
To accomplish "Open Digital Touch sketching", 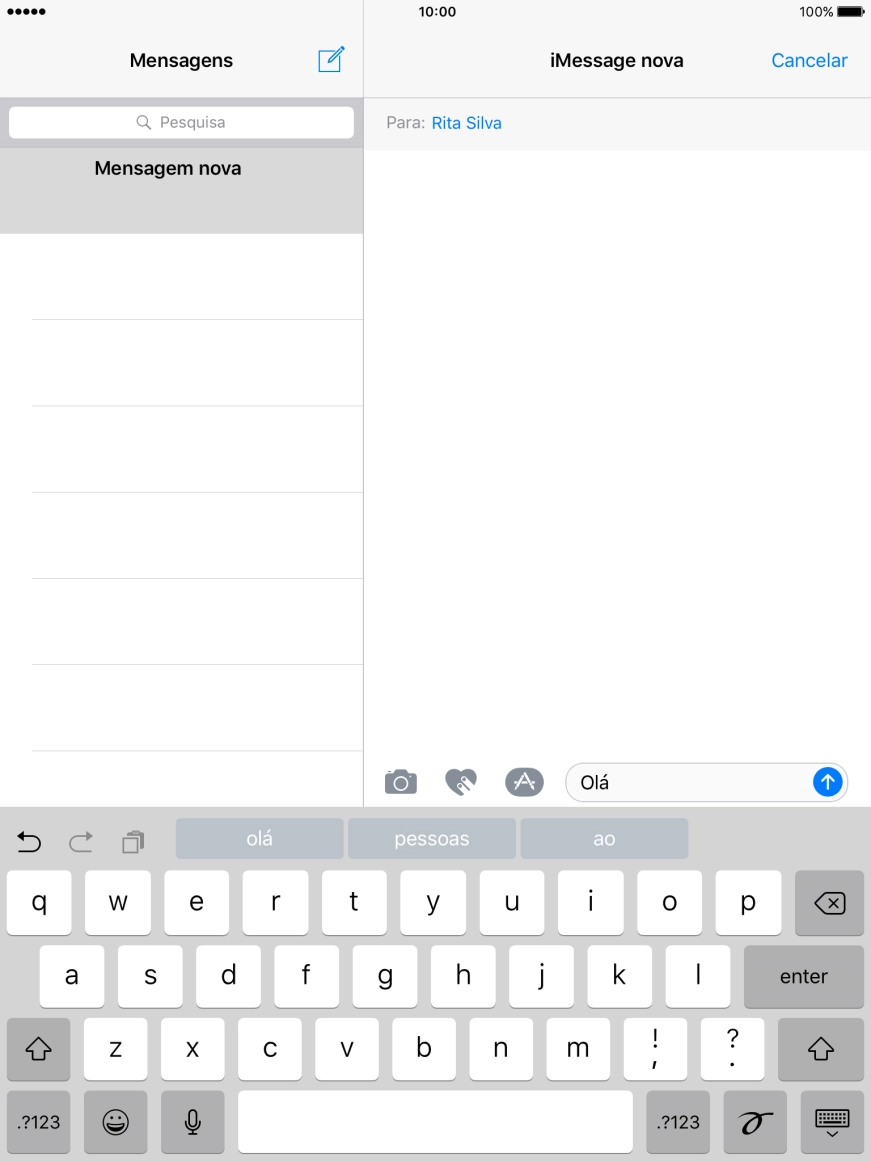I will coord(462,782).
